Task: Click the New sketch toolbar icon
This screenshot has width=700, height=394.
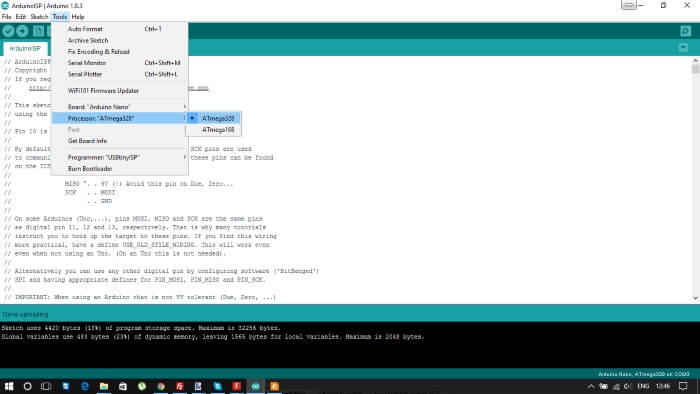Action: pos(39,31)
